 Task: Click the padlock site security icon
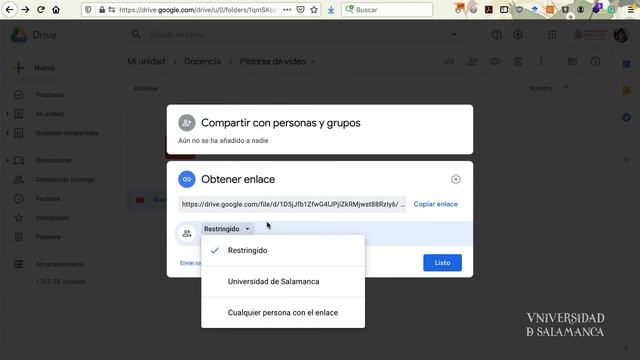coord(102,9)
